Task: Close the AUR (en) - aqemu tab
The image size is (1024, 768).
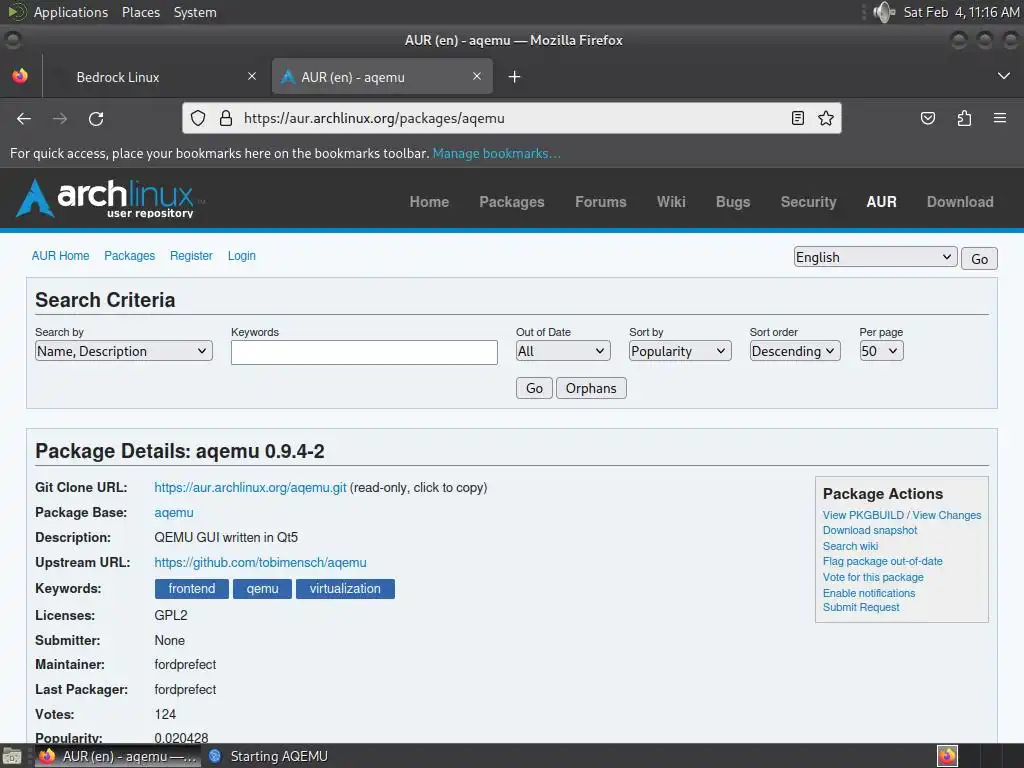Action: pos(477,76)
